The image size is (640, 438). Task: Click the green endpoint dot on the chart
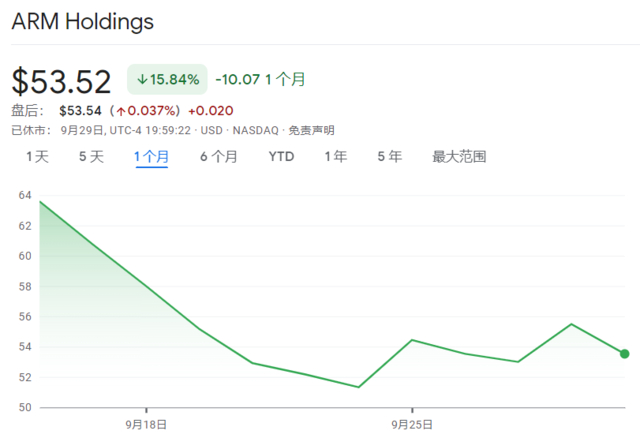coord(624,353)
